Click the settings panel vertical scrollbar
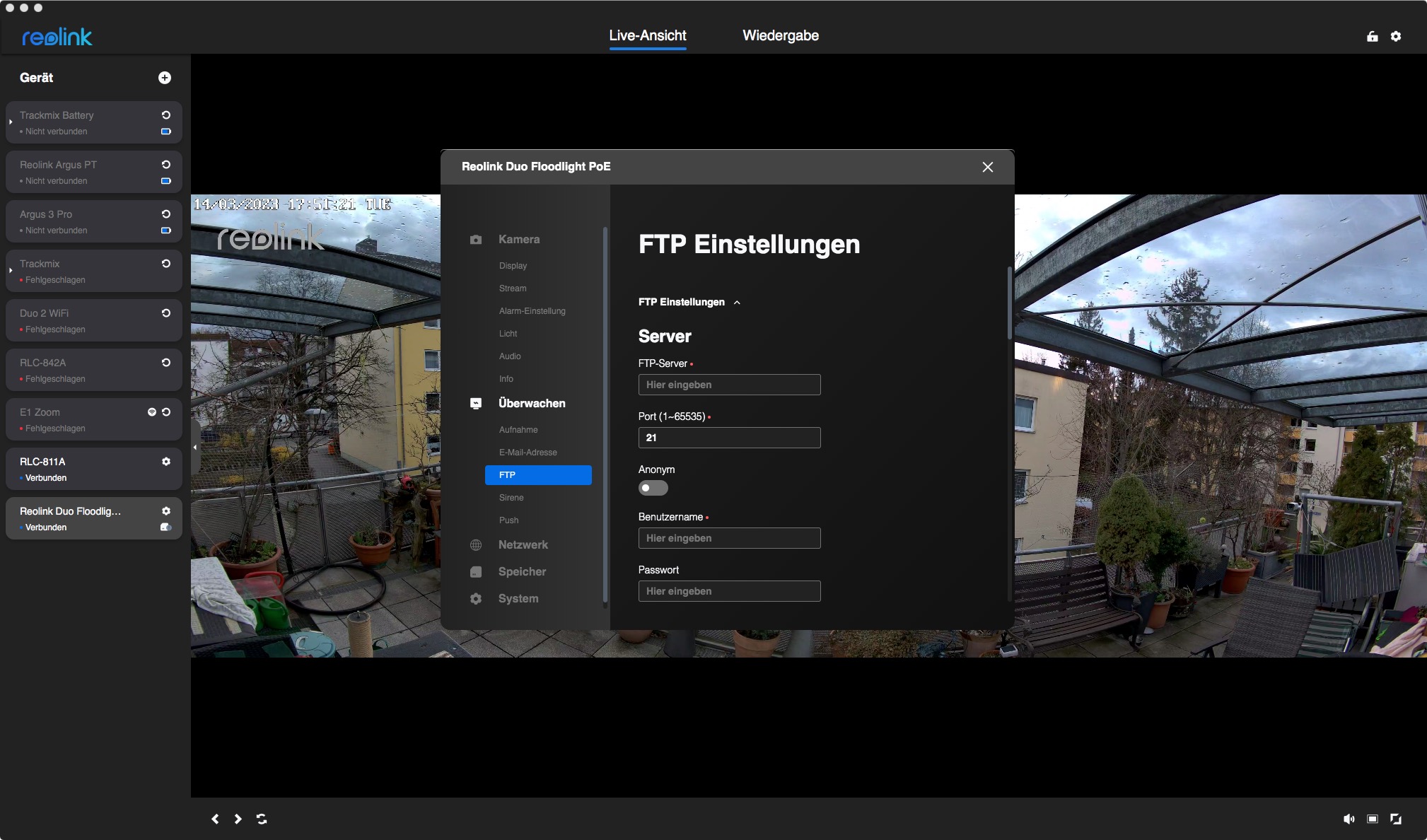The height and width of the screenshot is (840, 1427). tap(1010, 304)
